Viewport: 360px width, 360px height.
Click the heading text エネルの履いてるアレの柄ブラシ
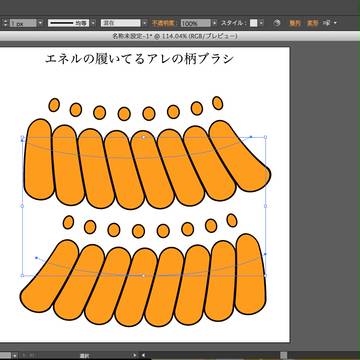point(139,58)
